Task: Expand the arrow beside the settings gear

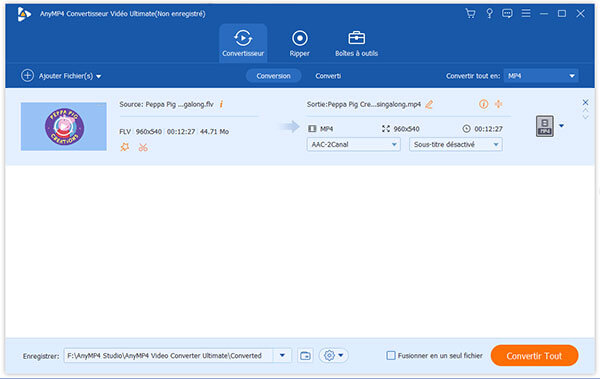Action: point(341,356)
